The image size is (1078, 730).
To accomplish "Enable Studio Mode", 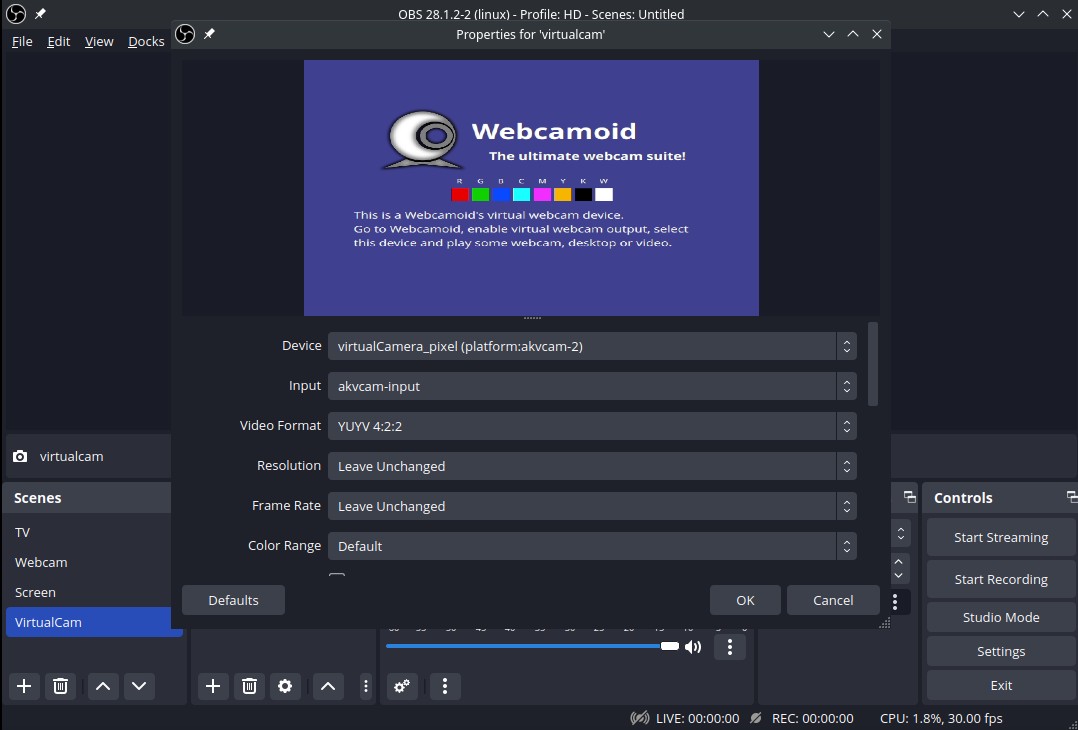I will [x=1001, y=617].
